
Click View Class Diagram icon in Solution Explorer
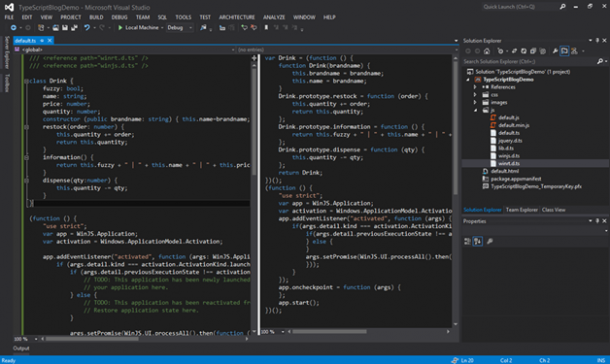click(574, 51)
